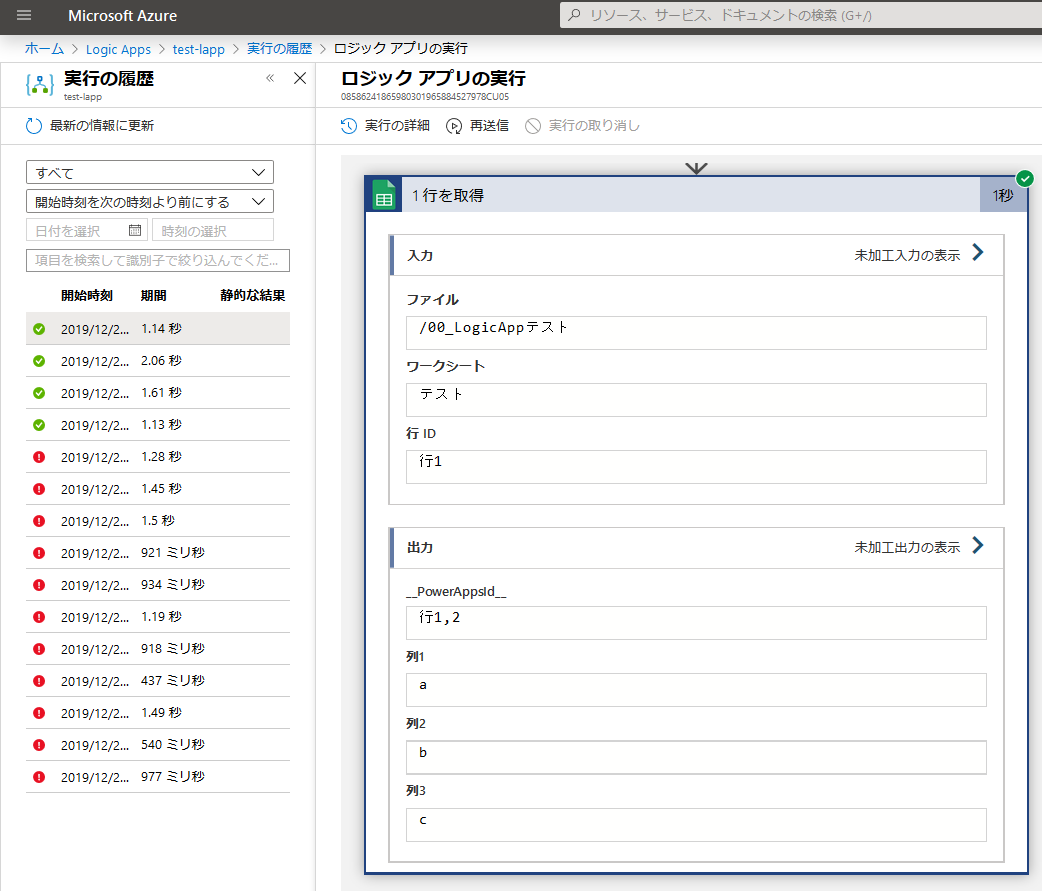Click the 最新の情報に更新 refresh button
This screenshot has height=891, width=1042.
pos(90,126)
